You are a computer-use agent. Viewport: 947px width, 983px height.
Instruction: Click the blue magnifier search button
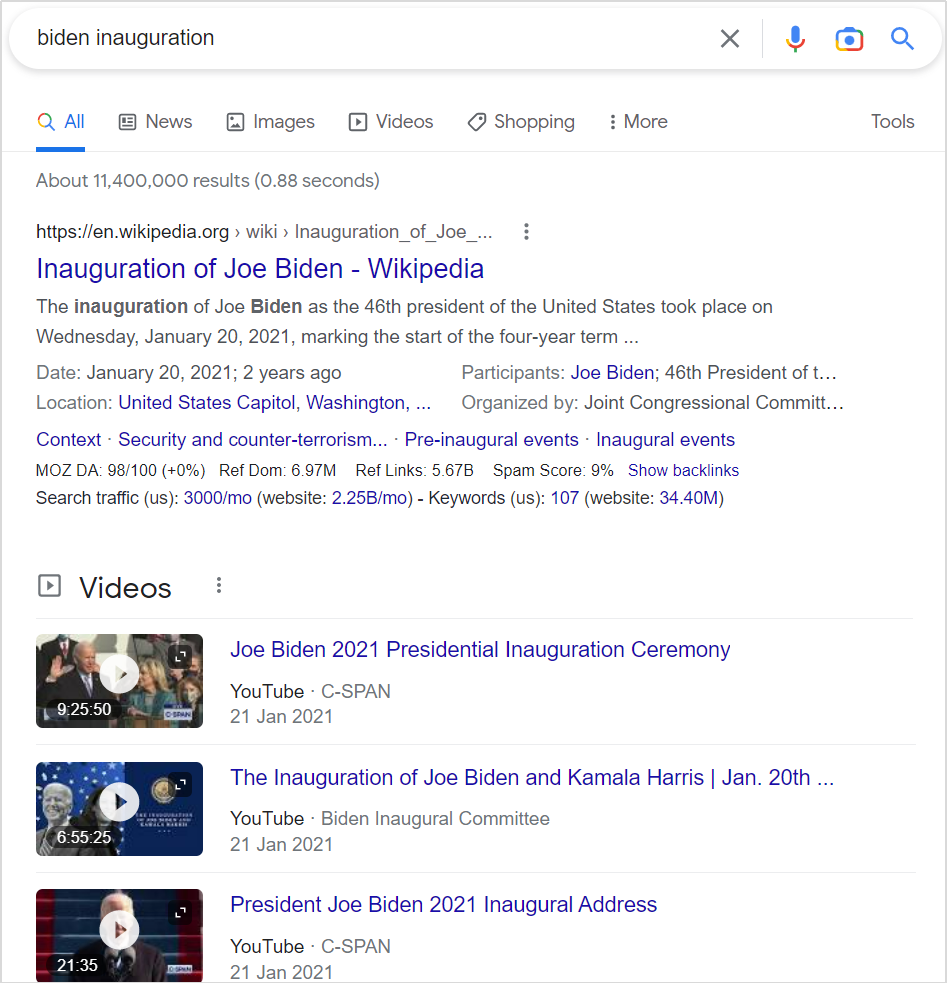click(x=903, y=38)
